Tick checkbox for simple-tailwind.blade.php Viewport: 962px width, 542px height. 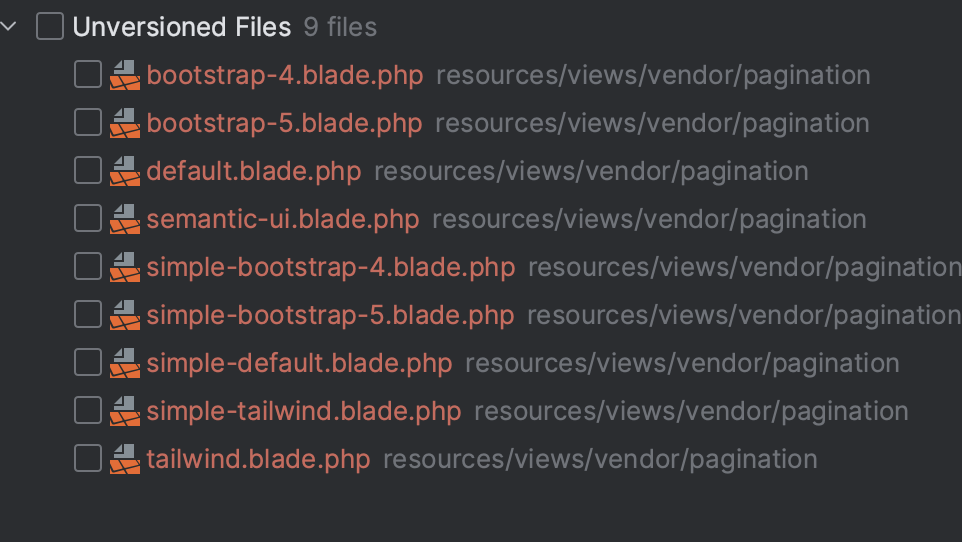[88, 410]
